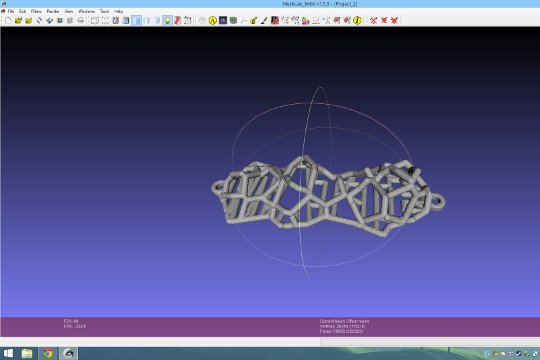Open the Windows menu

(x=86, y=11)
